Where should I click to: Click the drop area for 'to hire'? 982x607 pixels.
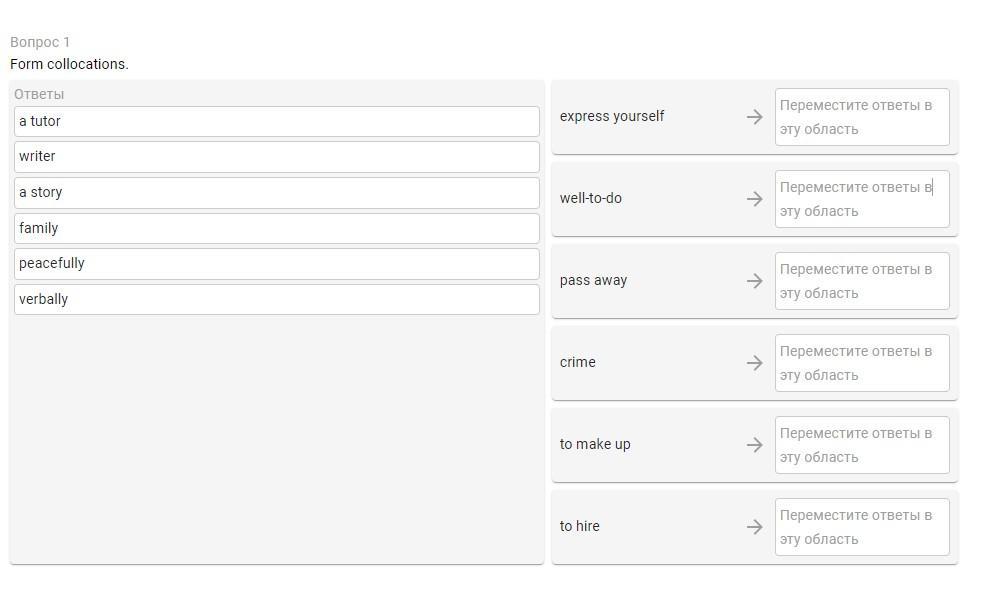(861, 527)
